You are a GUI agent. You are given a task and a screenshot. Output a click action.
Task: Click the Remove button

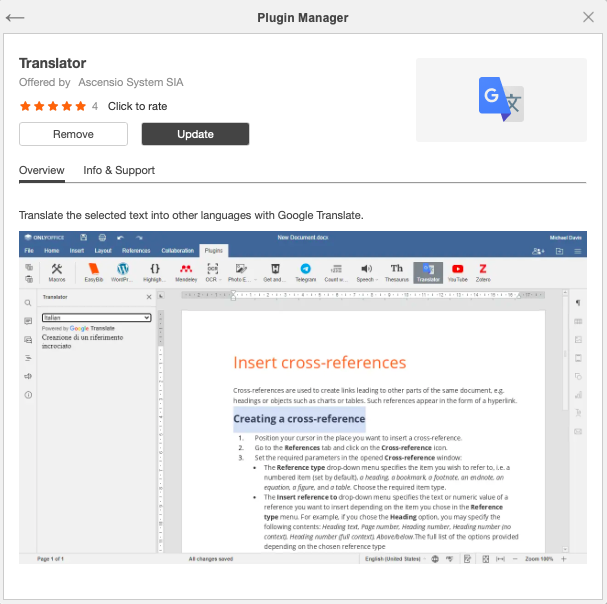(73, 134)
